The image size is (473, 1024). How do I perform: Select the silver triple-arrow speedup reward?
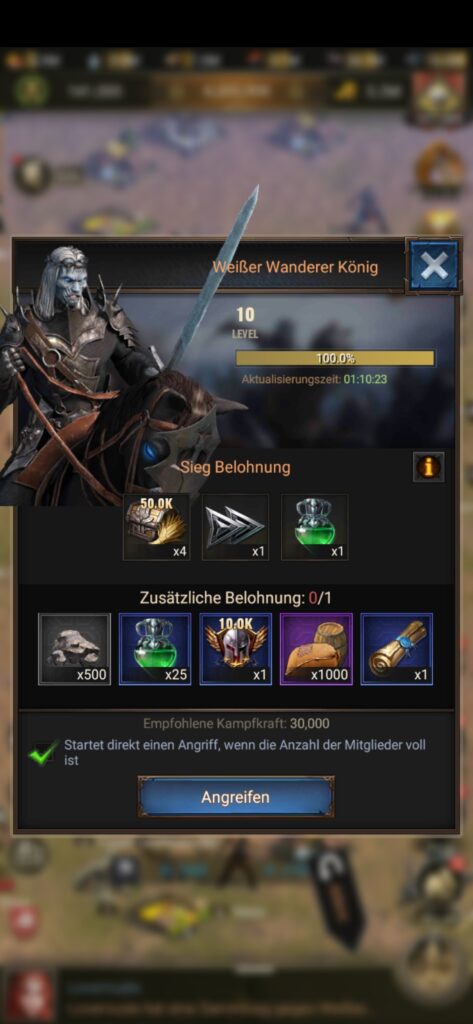[235, 527]
